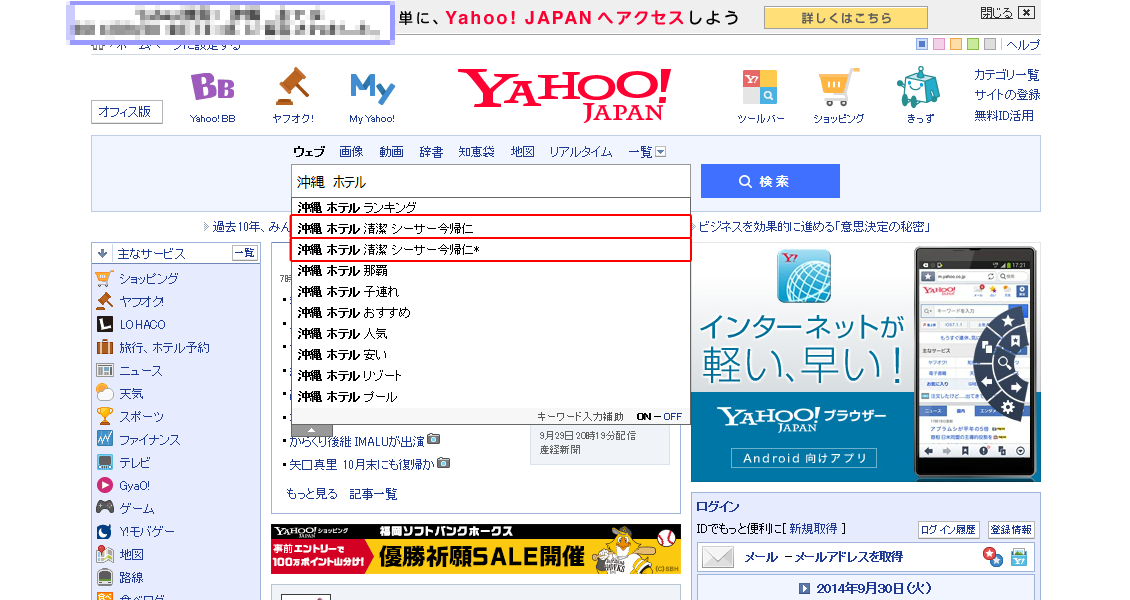The height and width of the screenshot is (600, 1130).
Task: Click the search box containing 沖縄 ホテル
Action: [x=491, y=182]
